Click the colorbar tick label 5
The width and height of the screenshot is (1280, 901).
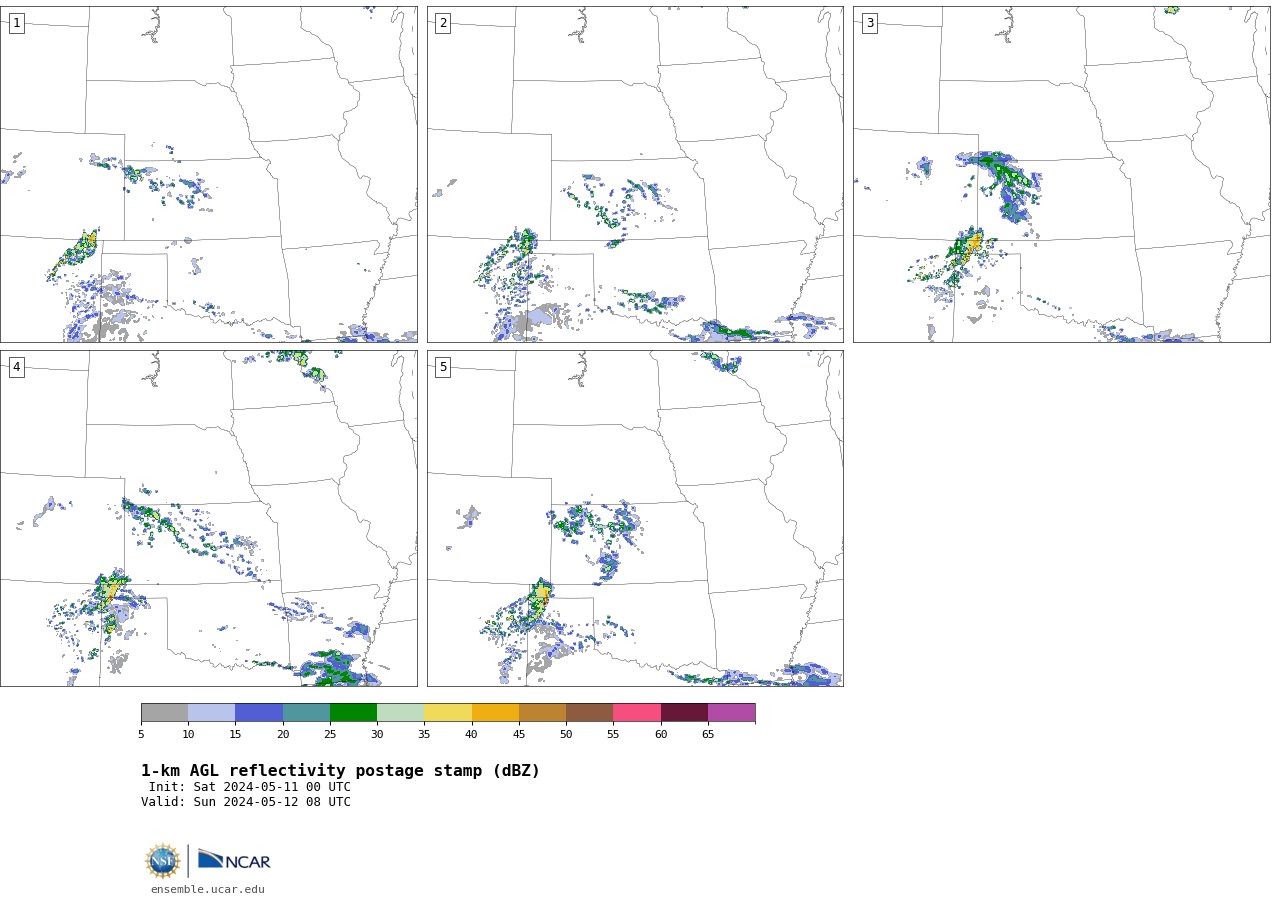point(141,735)
